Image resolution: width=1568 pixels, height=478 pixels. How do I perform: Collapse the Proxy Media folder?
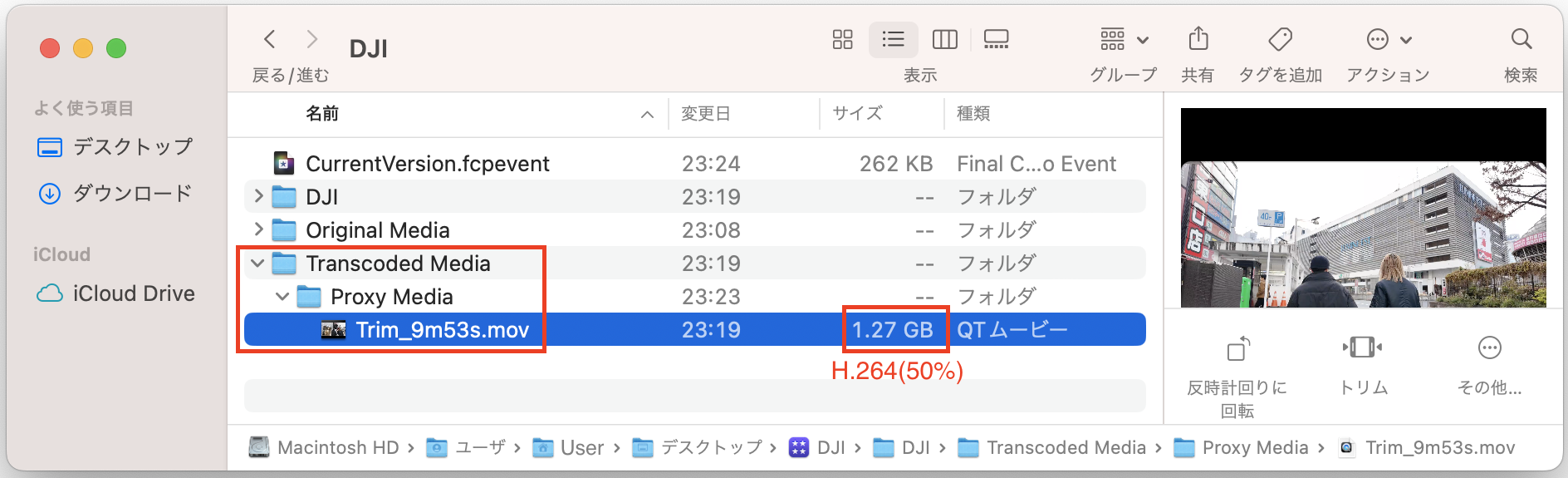pos(282,297)
